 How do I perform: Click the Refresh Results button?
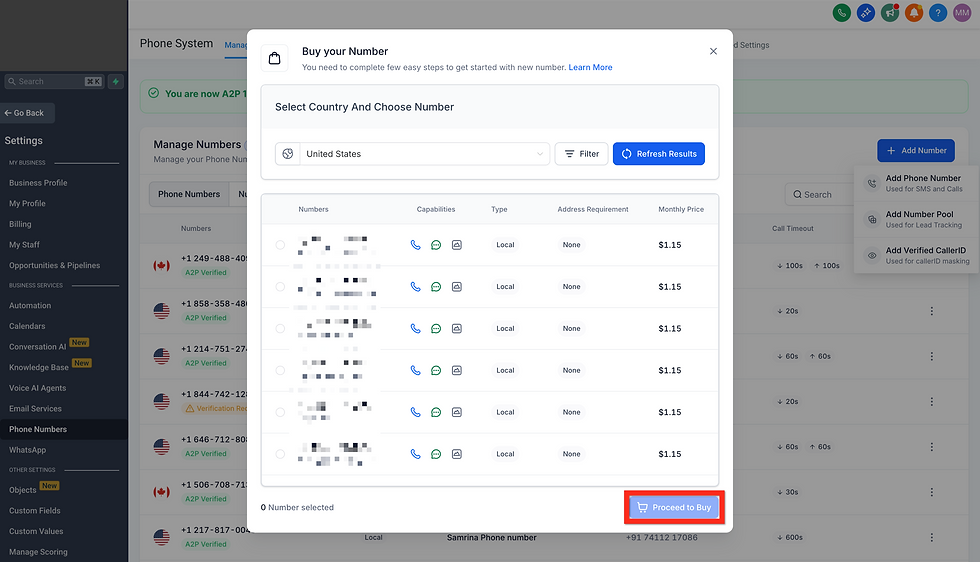coord(659,154)
